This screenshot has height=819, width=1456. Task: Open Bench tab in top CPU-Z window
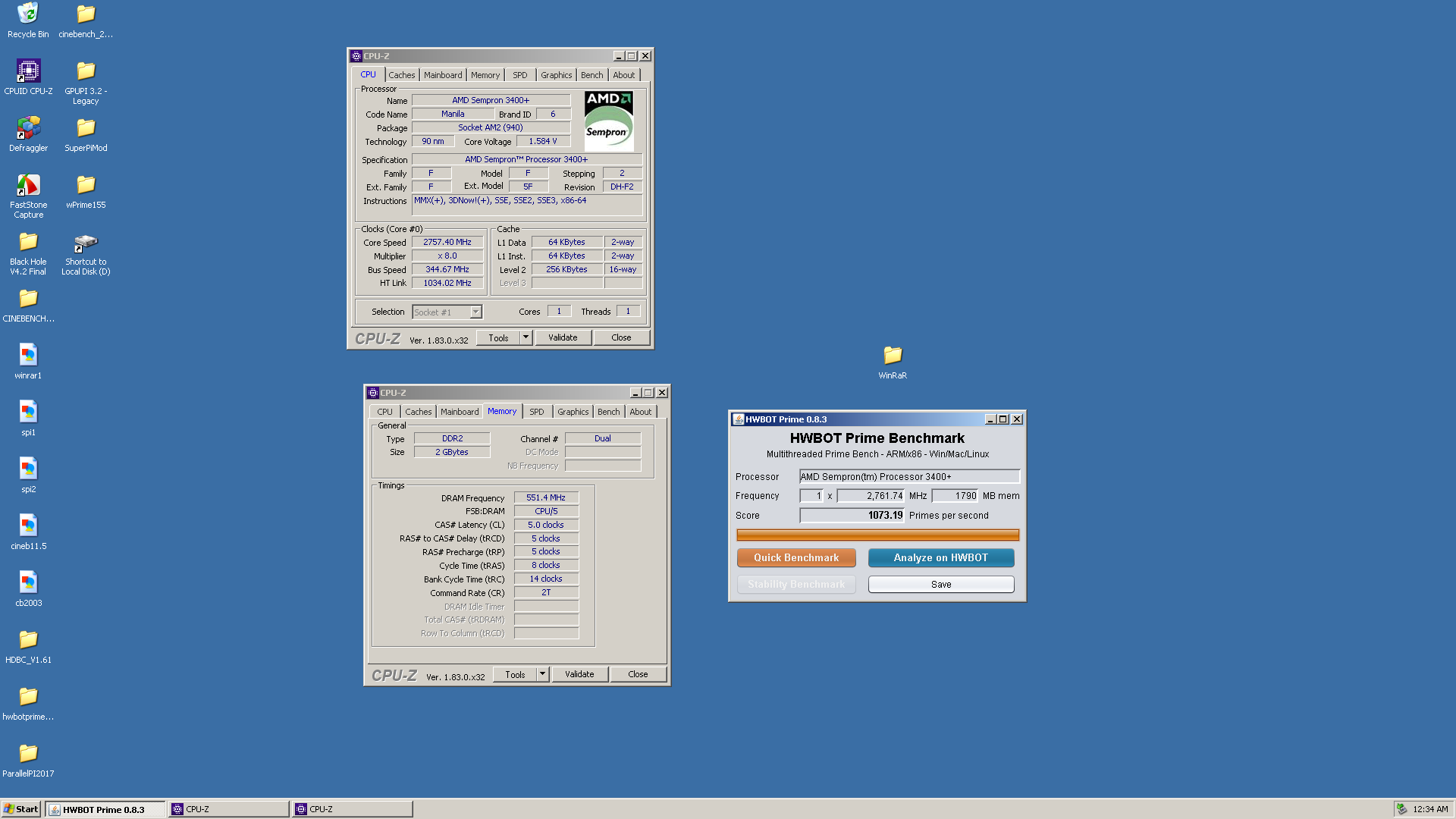pyautogui.click(x=592, y=75)
